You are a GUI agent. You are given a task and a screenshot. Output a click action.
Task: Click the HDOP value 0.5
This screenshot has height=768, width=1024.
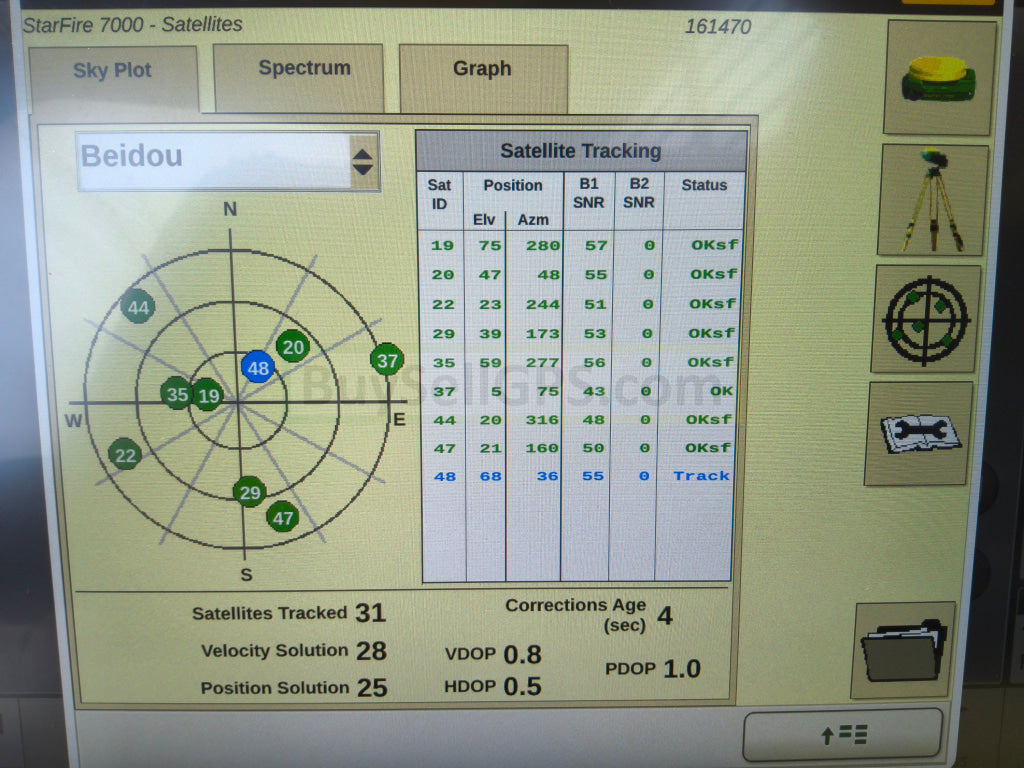(x=522, y=686)
